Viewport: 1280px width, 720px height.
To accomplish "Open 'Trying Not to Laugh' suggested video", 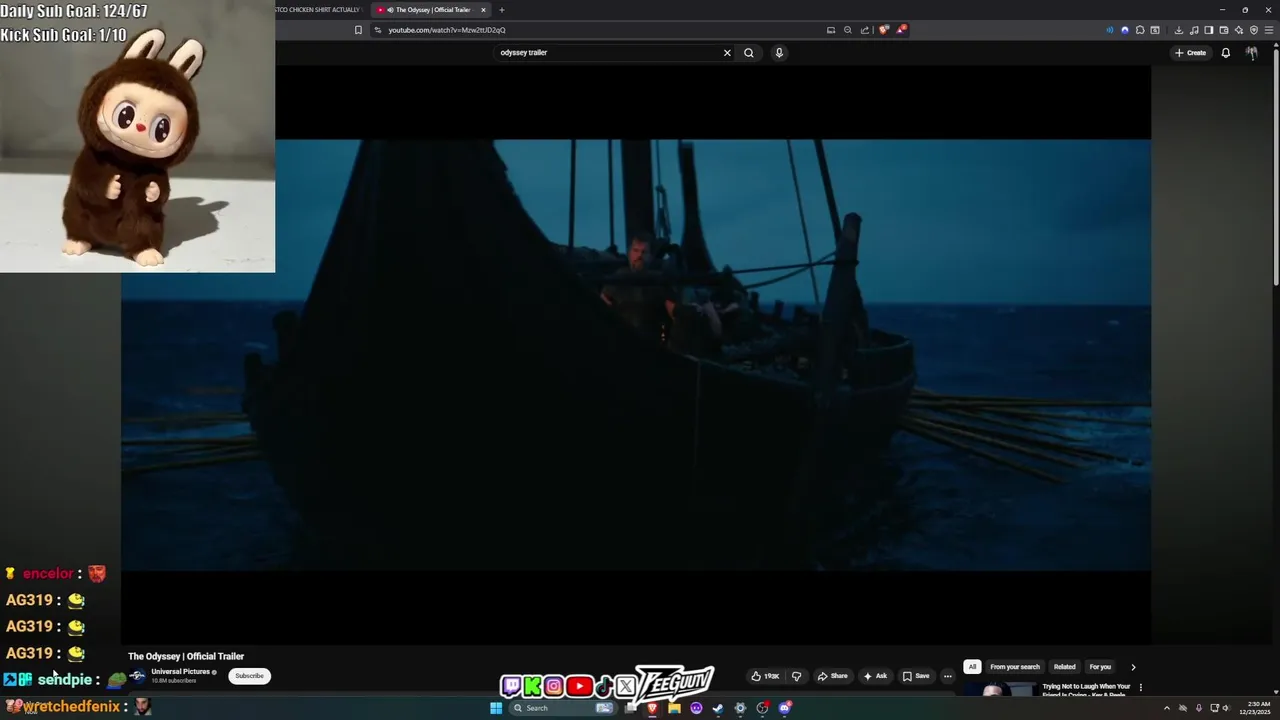I will pyautogui.click(x=1086, y=689).
